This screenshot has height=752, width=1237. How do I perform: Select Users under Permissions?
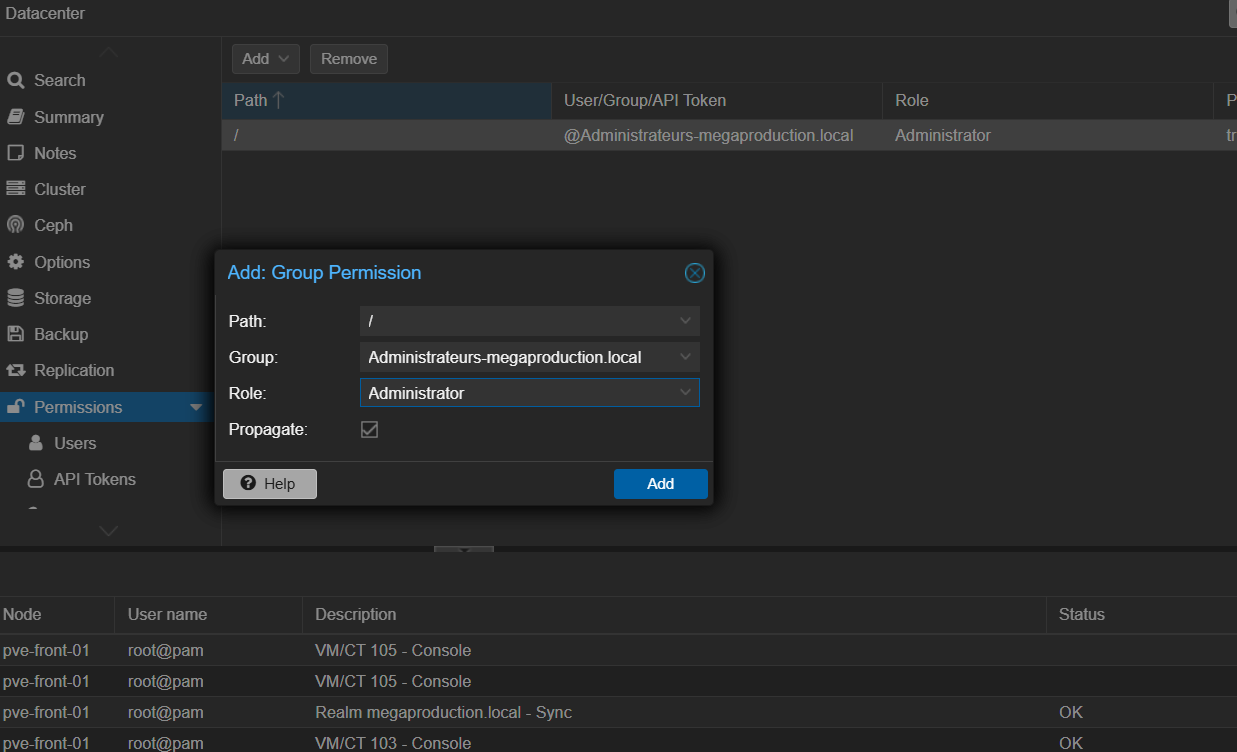tap(74, 443)
